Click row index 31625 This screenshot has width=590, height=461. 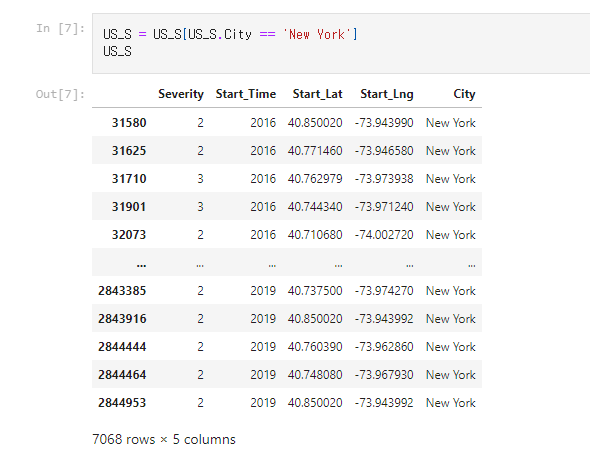[129, 151]
